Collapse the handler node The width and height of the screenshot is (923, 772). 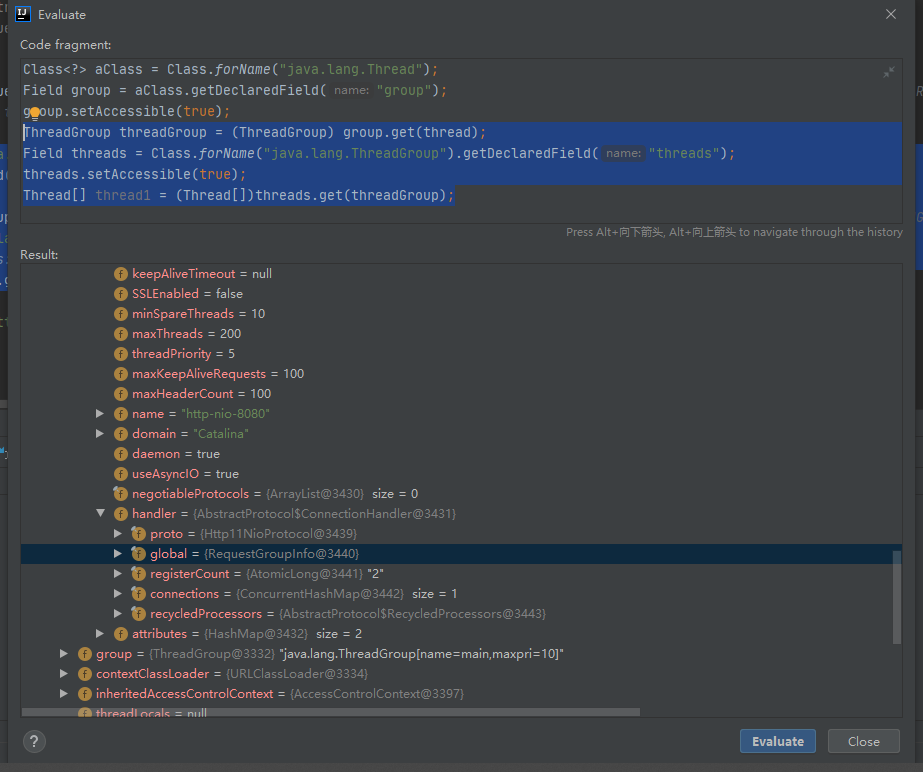coord(101,513)
